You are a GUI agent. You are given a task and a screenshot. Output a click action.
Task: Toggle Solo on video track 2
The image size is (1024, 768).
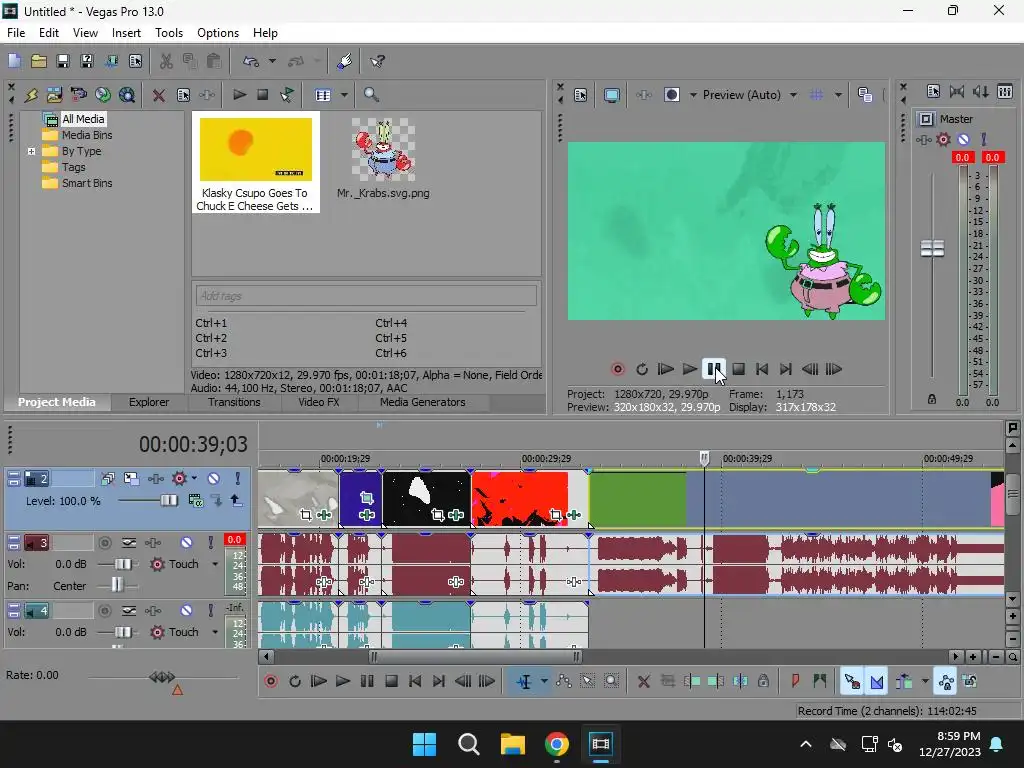238,479
